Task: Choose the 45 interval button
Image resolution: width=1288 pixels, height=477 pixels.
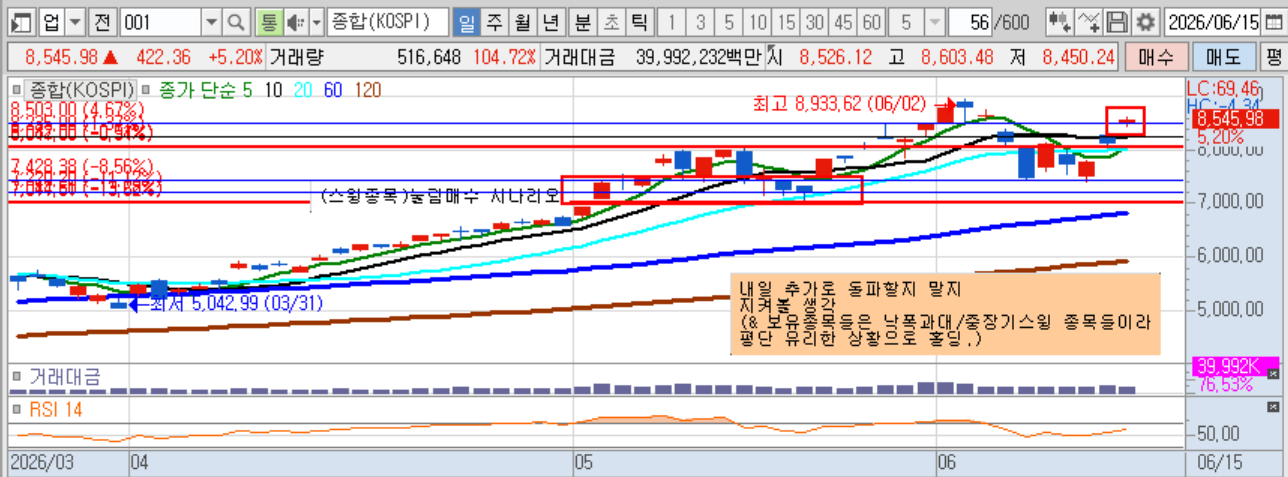Action: (x=843, y=21)
